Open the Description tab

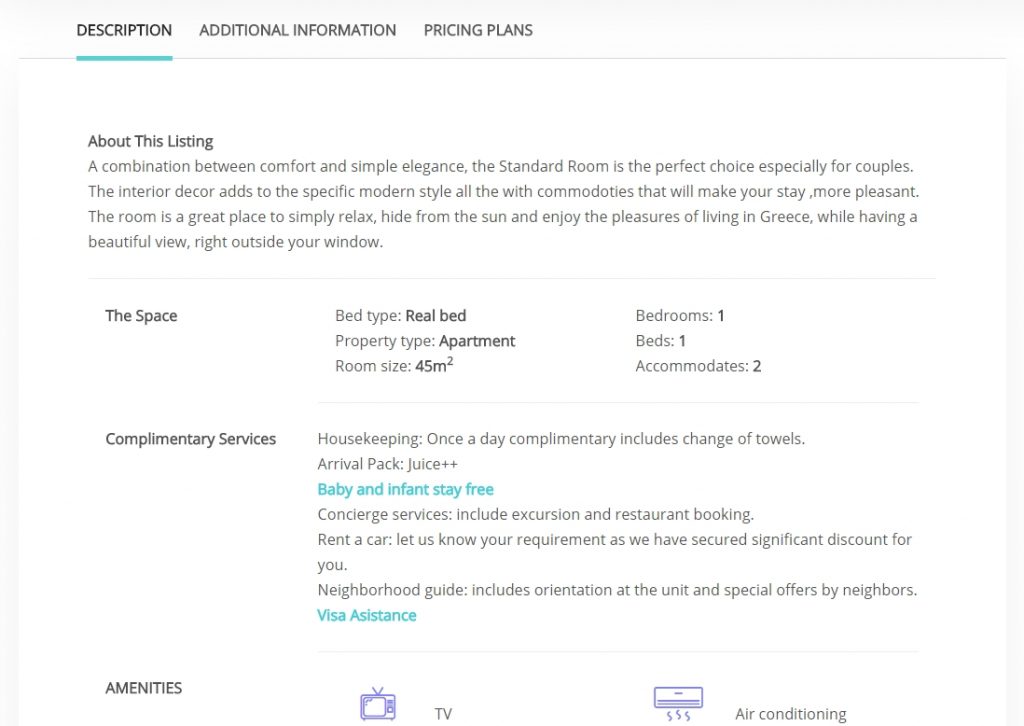[124, 30]
